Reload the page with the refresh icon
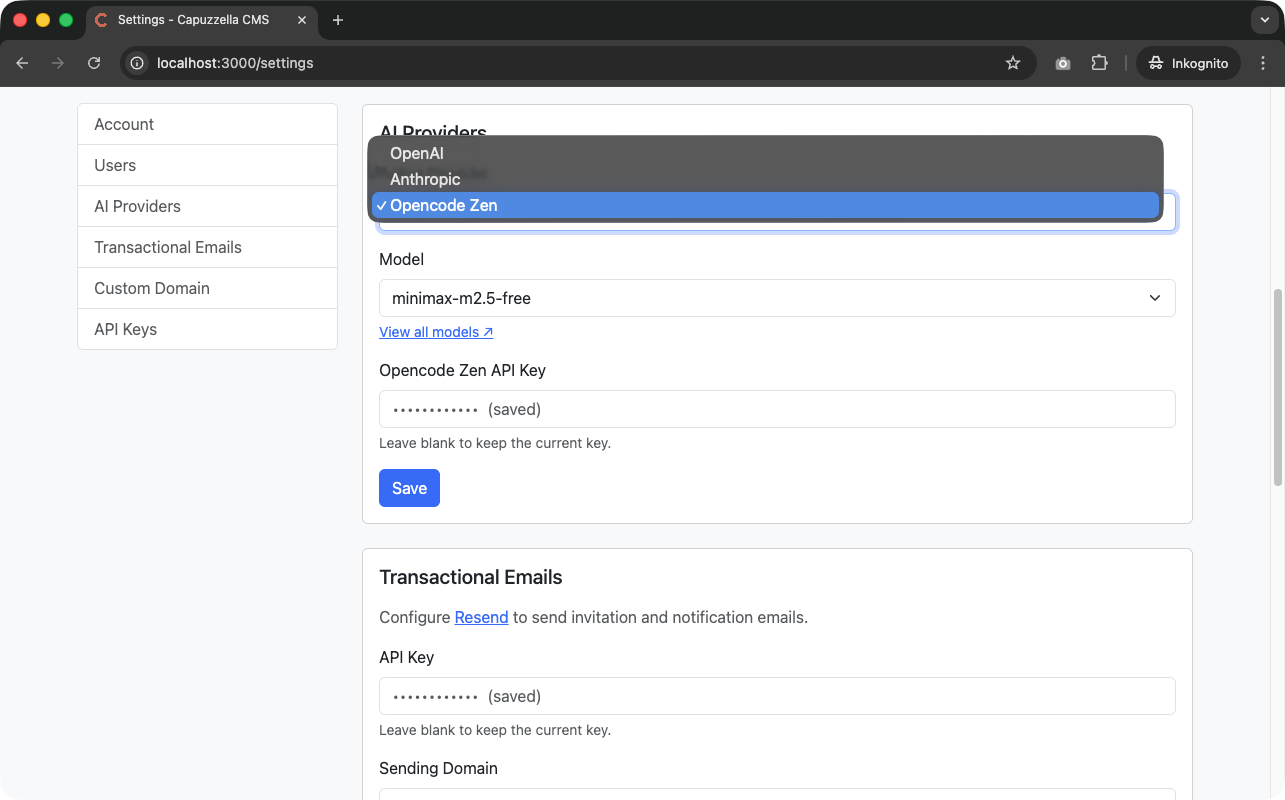This screenshot has height=800, width=1285. (94, 63)
